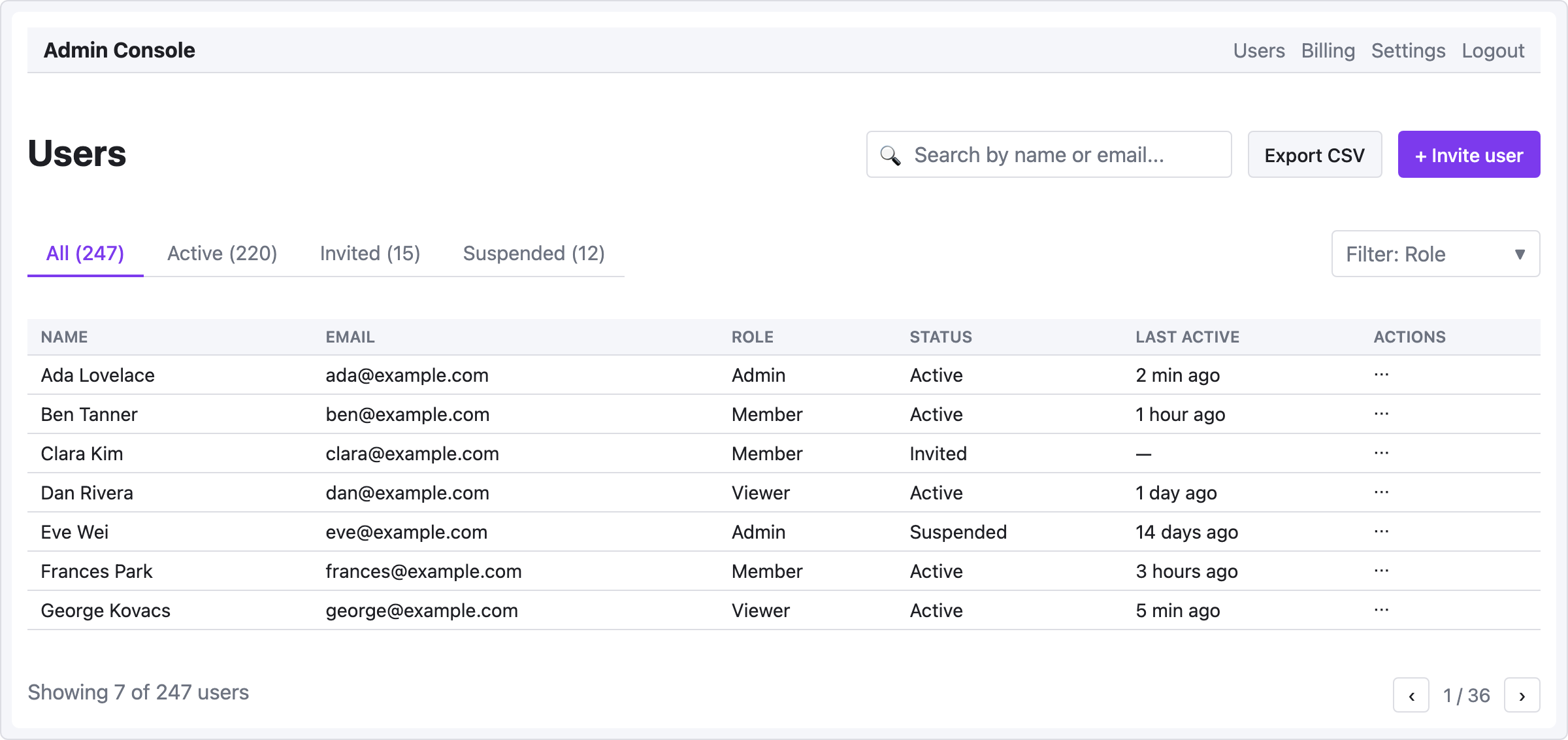Go to previous page of users

(1411, 696)
